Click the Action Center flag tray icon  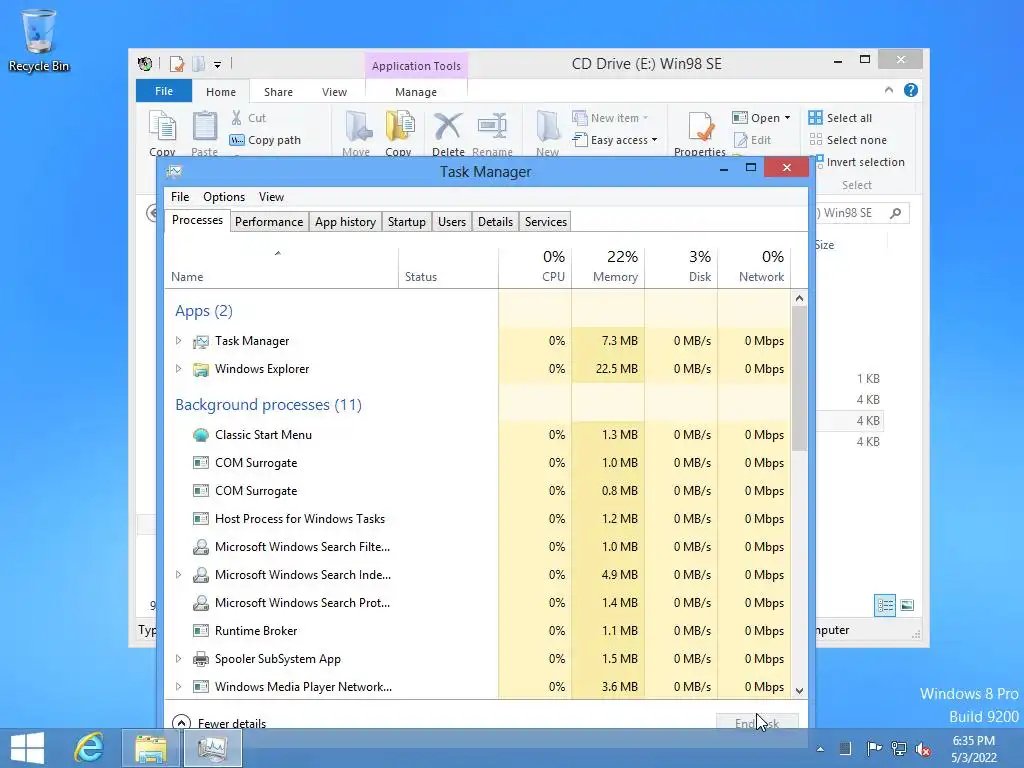click(x=873, y=748)
